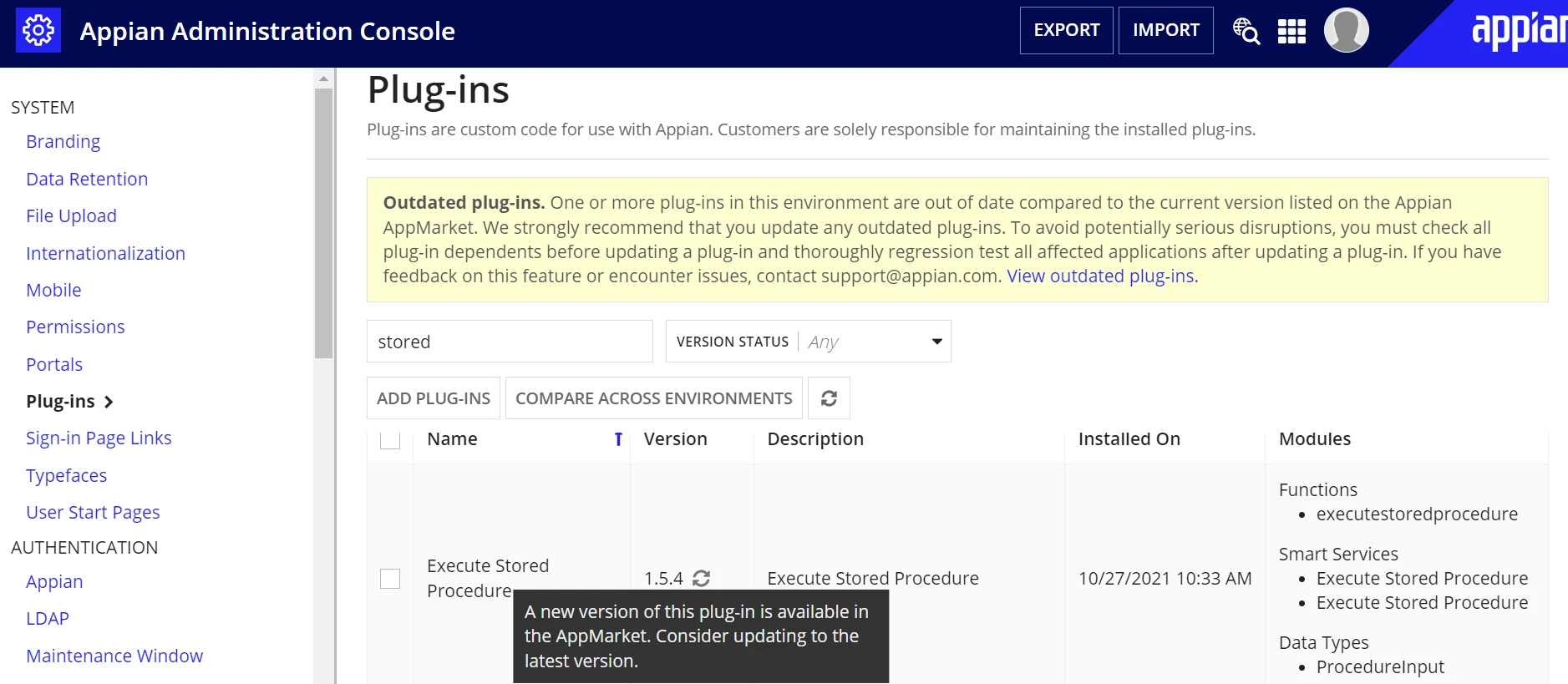Refresh the plug-ins list
The width and height of the screenshot is (1568, 684).
[x=829, y=398]
